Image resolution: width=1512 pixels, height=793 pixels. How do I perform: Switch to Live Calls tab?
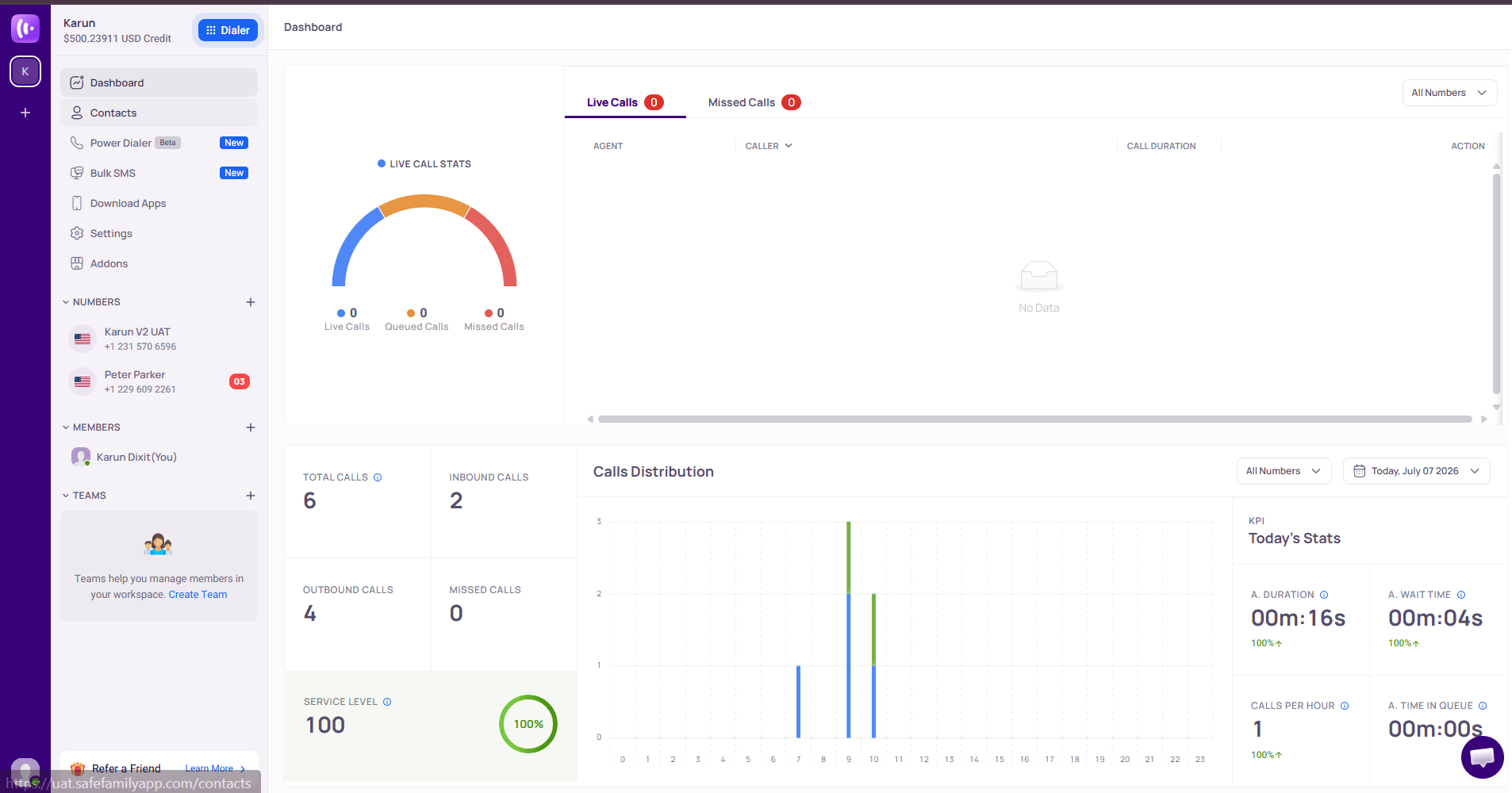point(625,102)
